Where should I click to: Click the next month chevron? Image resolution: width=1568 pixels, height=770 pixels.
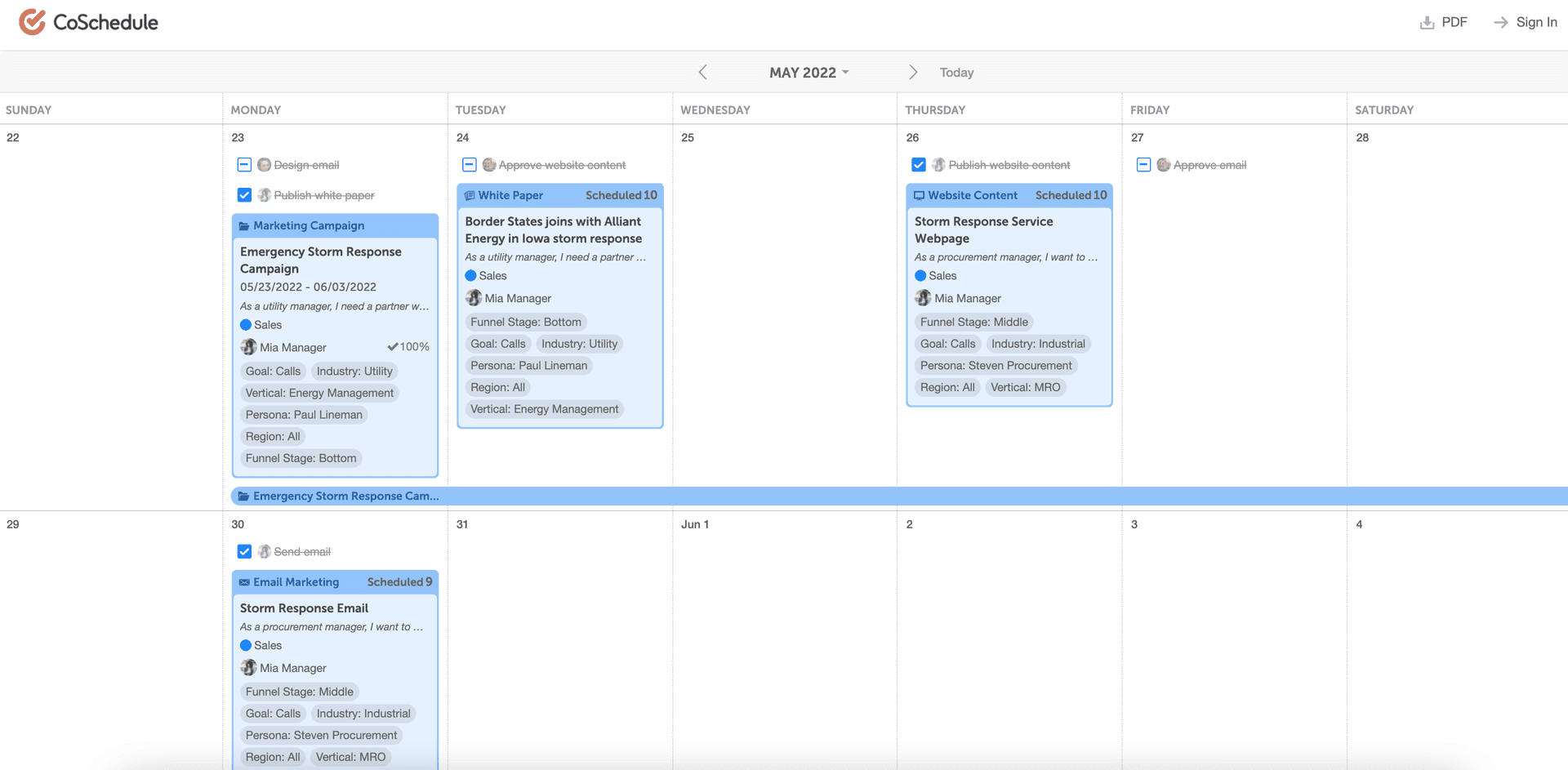(913, 72)
